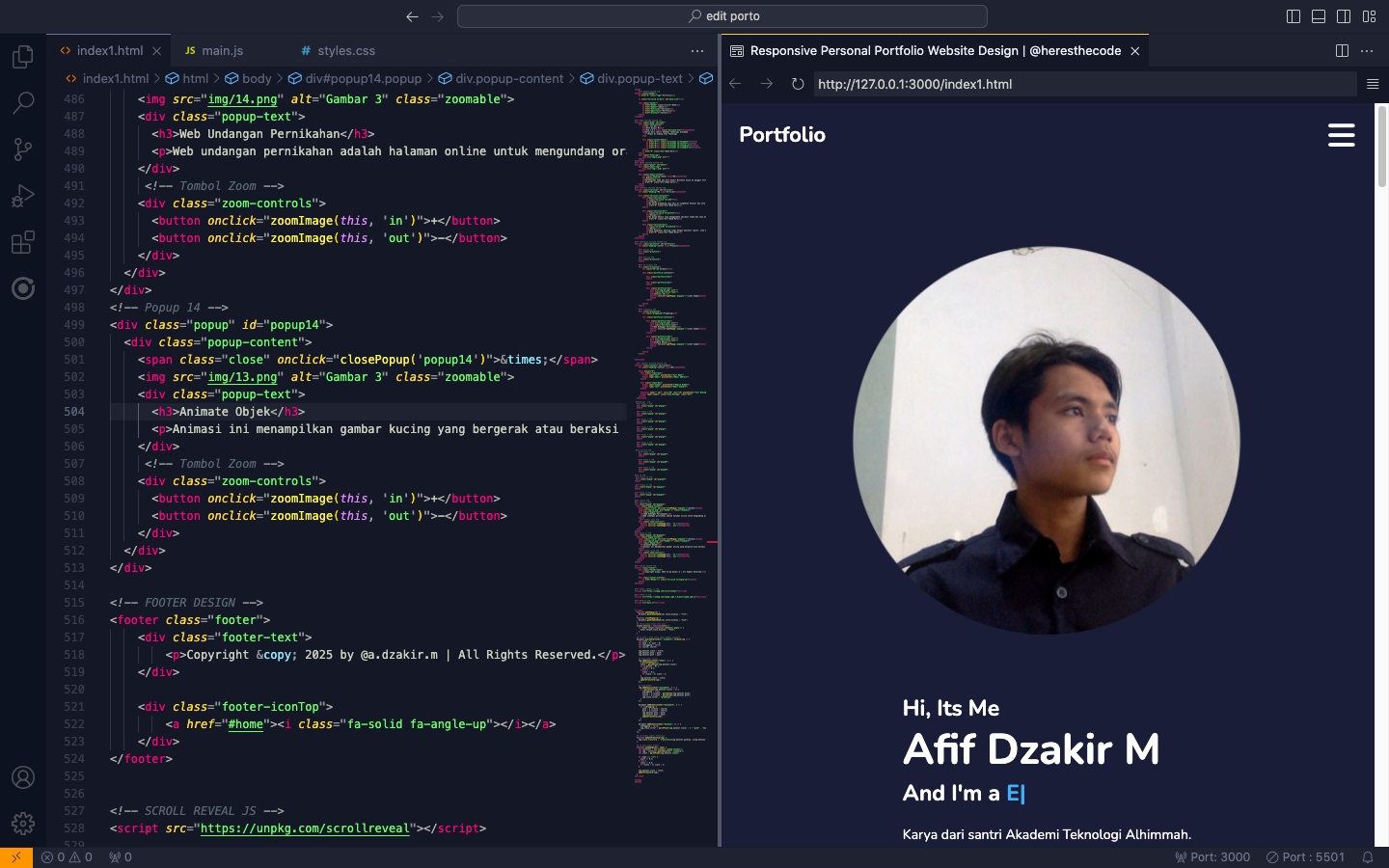Toggle the primary side bar visibility
This screenshot has height=868, width=1389.
tap(1294, 16)
